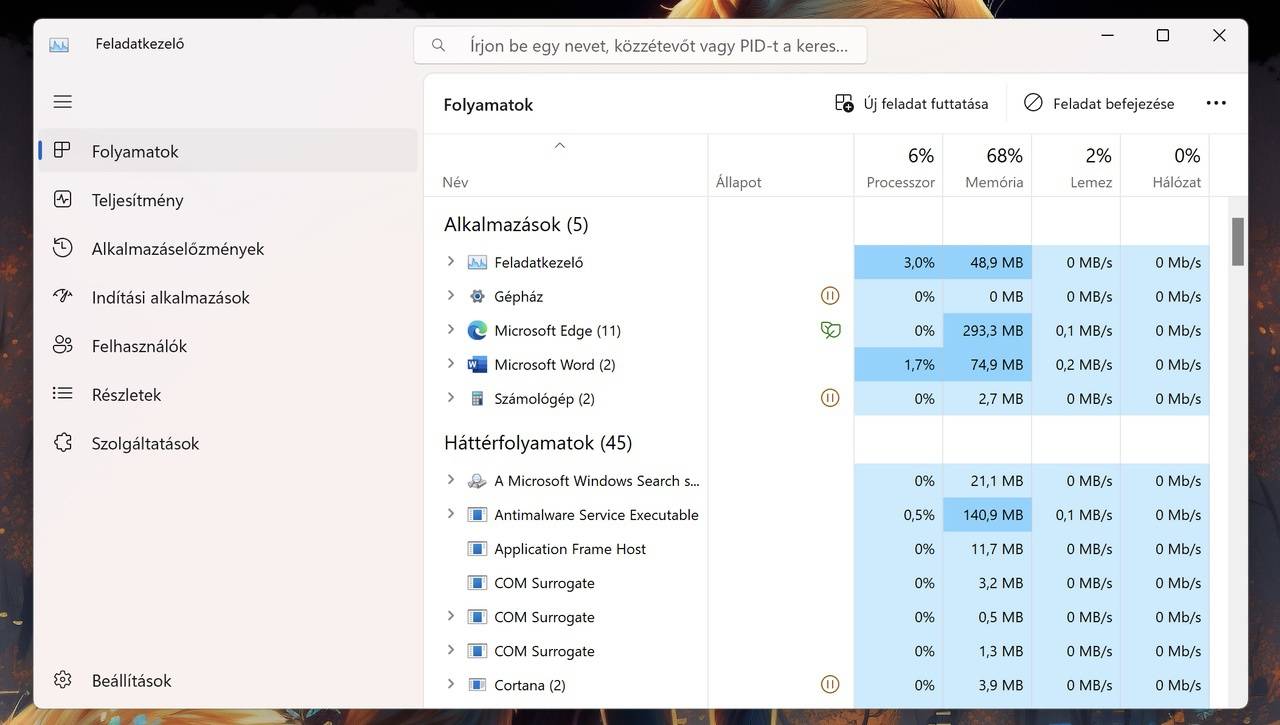The height and width of the screenshot is (725, 1280).
Task: Click the Részletek list icon
Action: point(62,394)
